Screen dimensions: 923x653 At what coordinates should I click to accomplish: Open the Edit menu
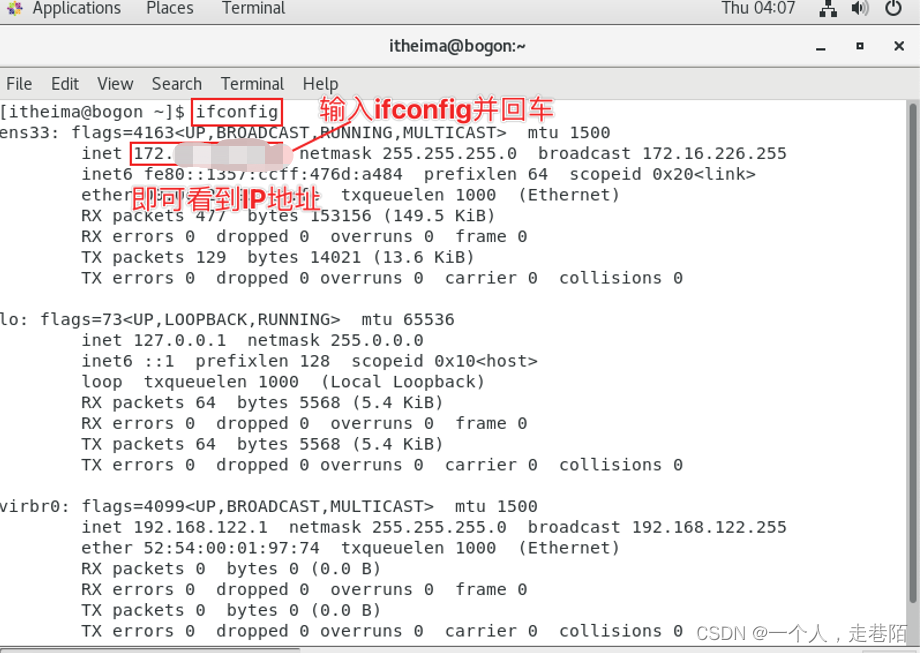pos(64,84)
